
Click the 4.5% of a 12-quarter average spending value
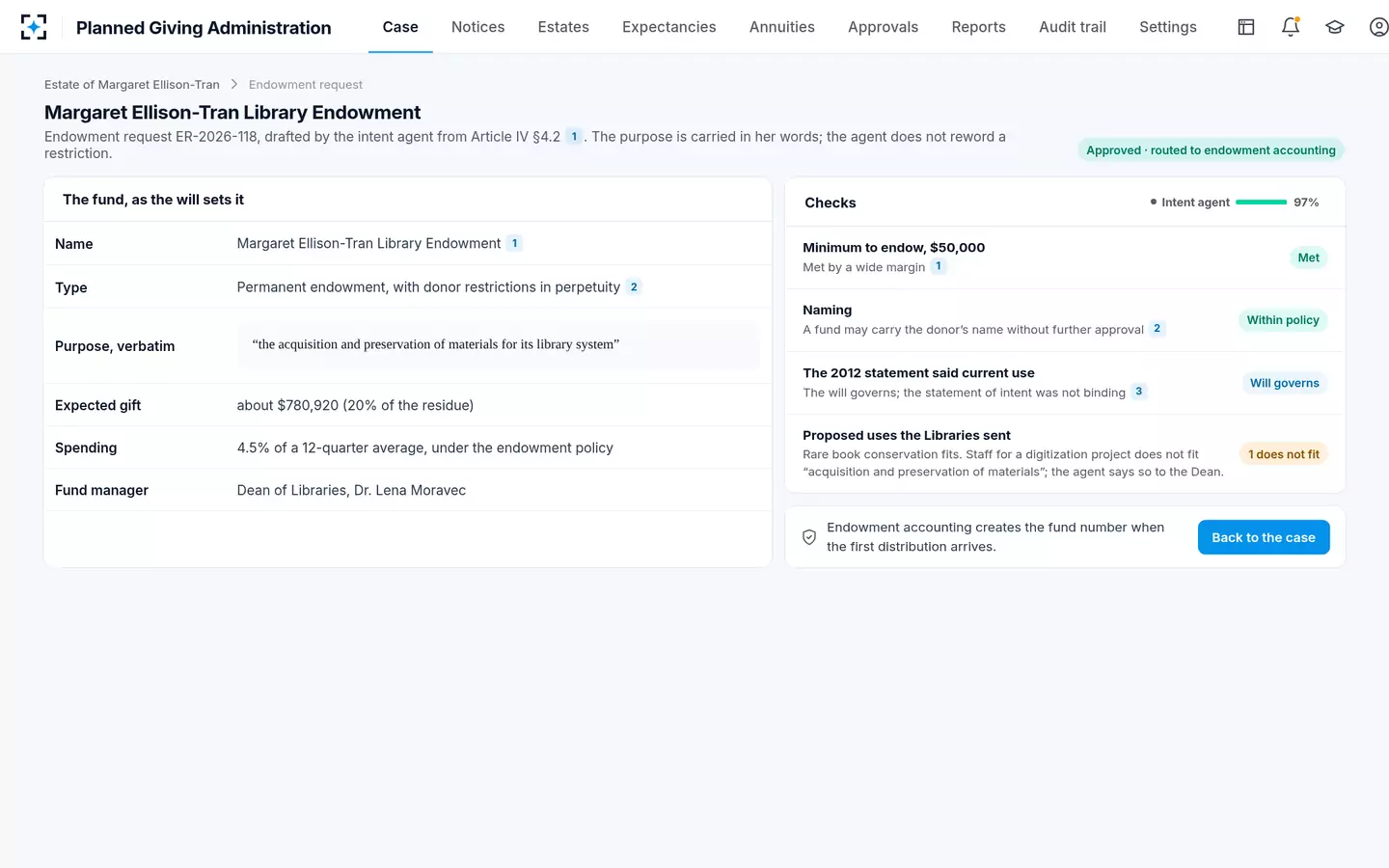[425, 448]
